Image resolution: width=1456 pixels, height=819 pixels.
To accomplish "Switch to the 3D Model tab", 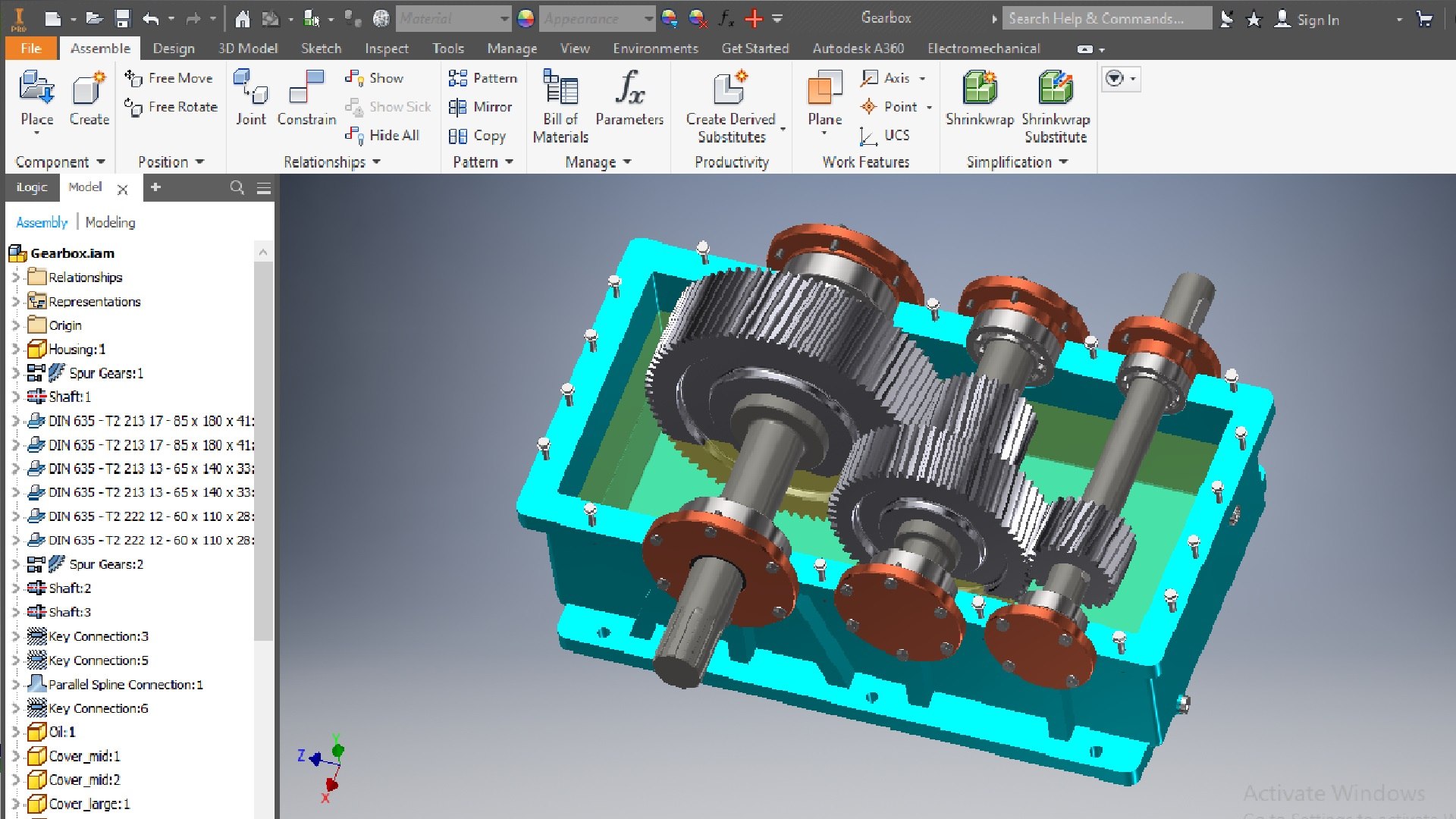I will [x=248, y=49].
